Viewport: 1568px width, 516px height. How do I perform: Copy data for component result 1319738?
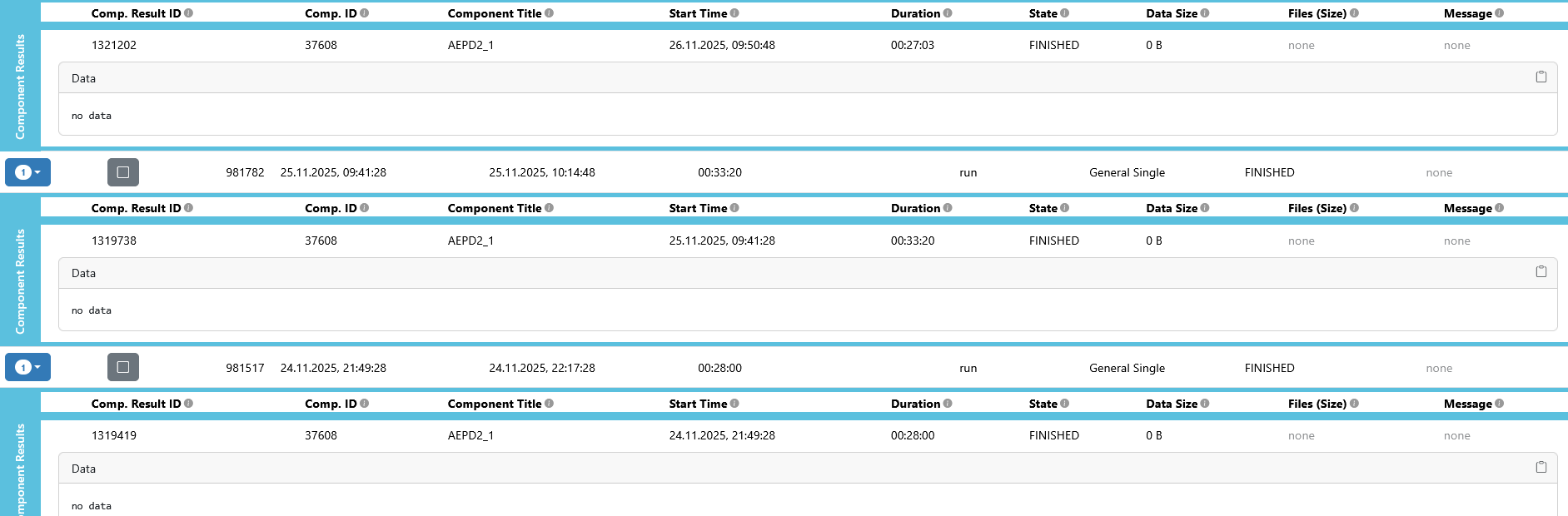(1541, 271)
